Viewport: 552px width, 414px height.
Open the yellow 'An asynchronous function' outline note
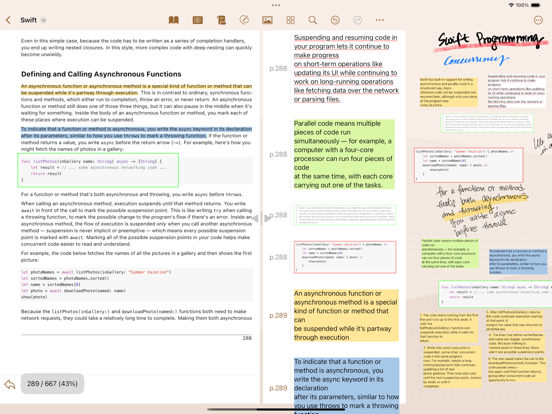click(346, 315)
